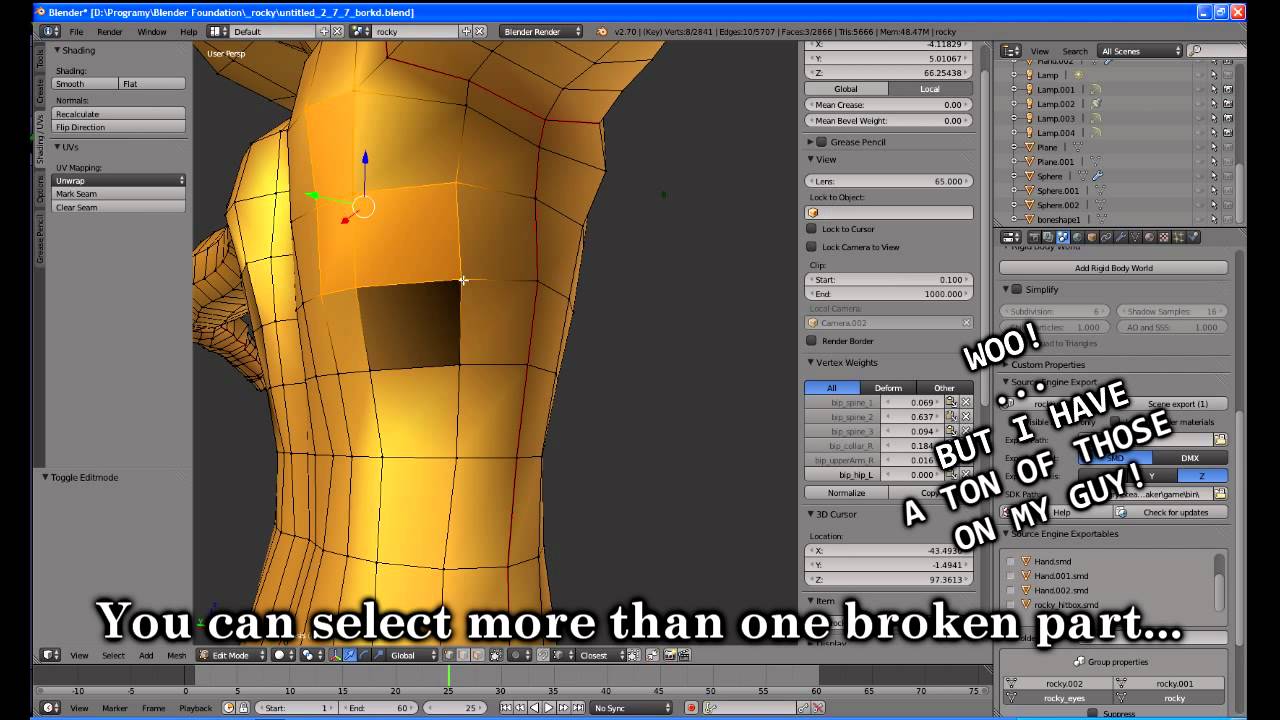This screenshot has width=1280, height=720.
Task: Check the Hand.001.smd exportable checkbox
Action: [x=1011, y=576]
